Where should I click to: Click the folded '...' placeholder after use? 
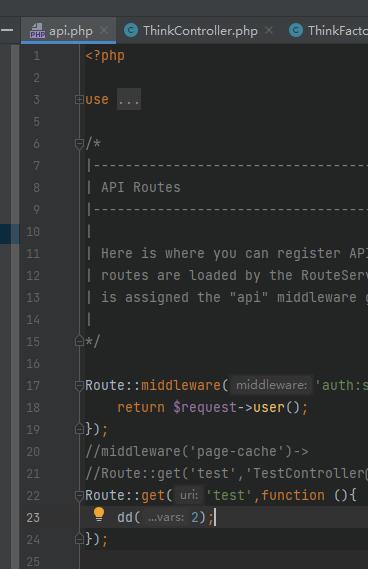tap(129, 99)
